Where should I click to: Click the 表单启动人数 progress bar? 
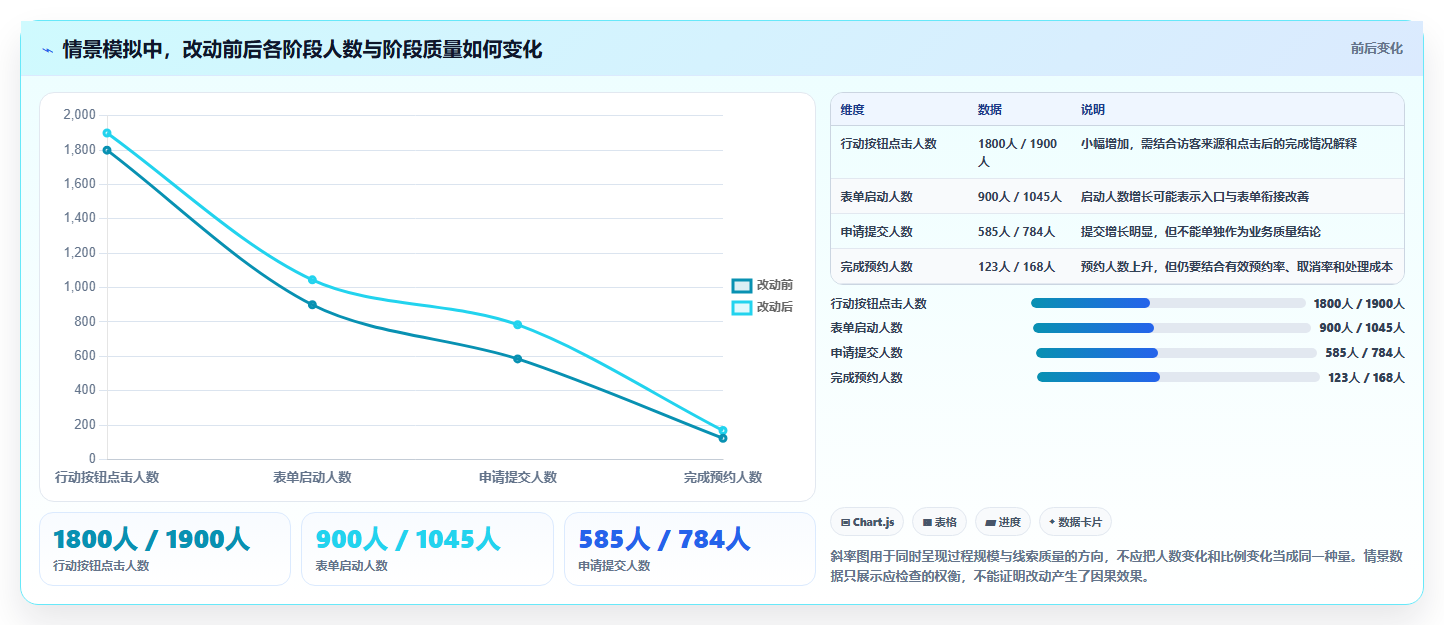(x=1171, y=328)
